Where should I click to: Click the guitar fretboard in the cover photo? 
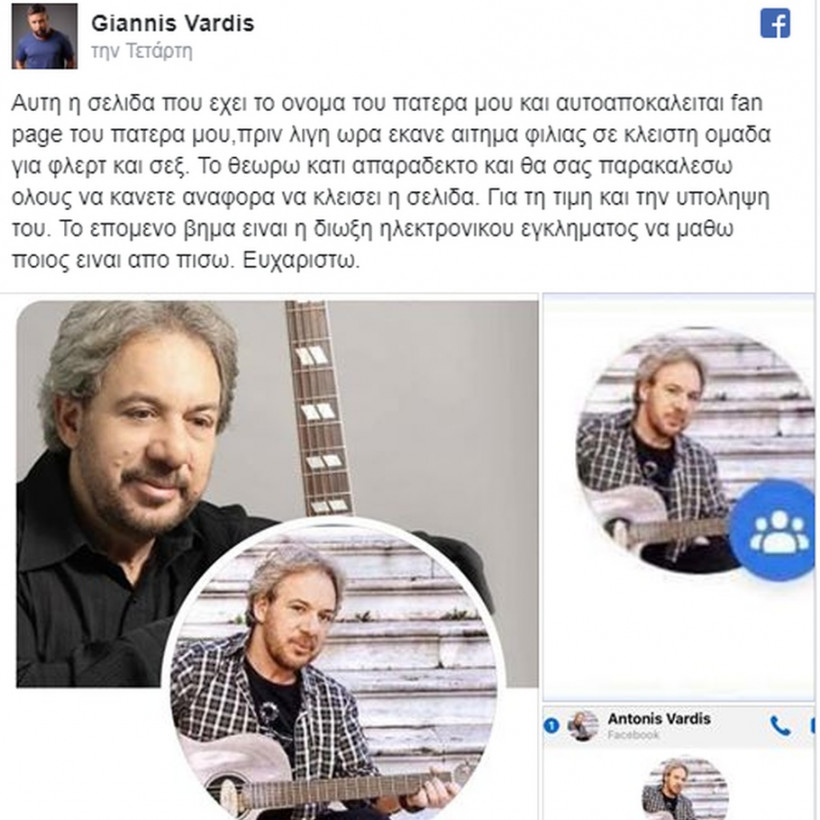318,408
